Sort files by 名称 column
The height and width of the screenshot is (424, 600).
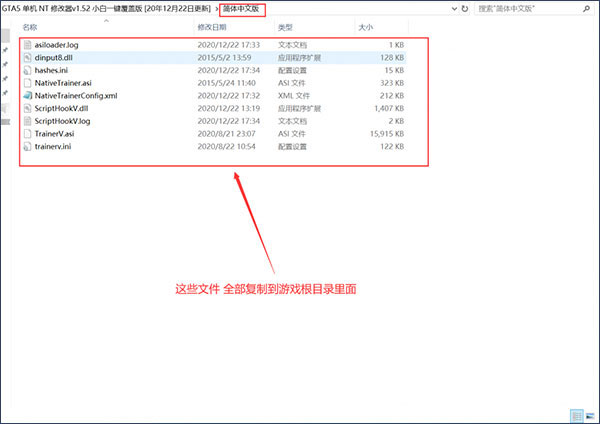point(30,27)
